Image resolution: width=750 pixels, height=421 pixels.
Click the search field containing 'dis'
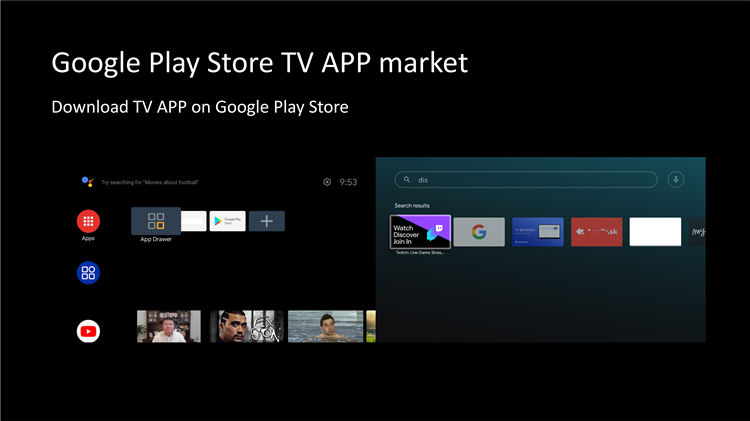pyautogui.click(x=526, y=180)
